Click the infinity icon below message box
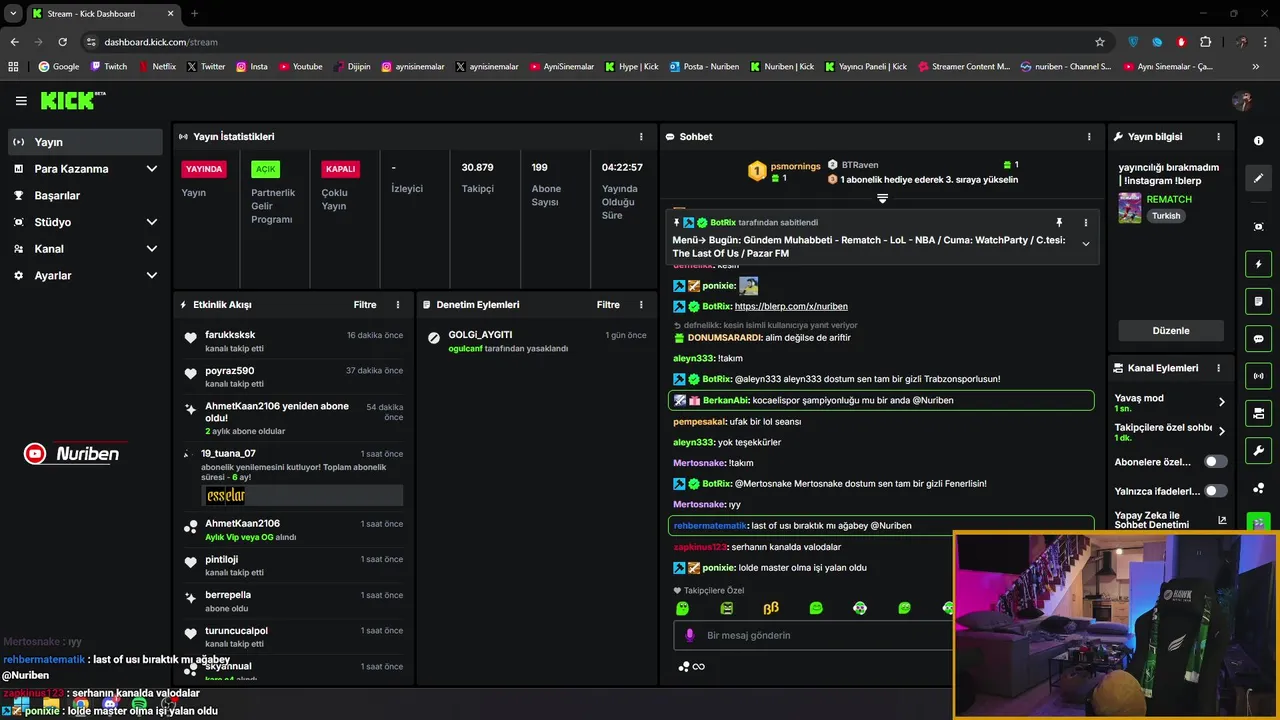Image resolution: width=1280 pixels, height=720 pixels. pos(698,667)
